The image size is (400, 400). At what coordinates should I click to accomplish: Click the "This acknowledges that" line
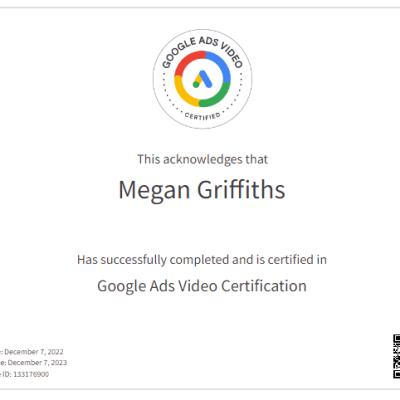coord(202,159)
